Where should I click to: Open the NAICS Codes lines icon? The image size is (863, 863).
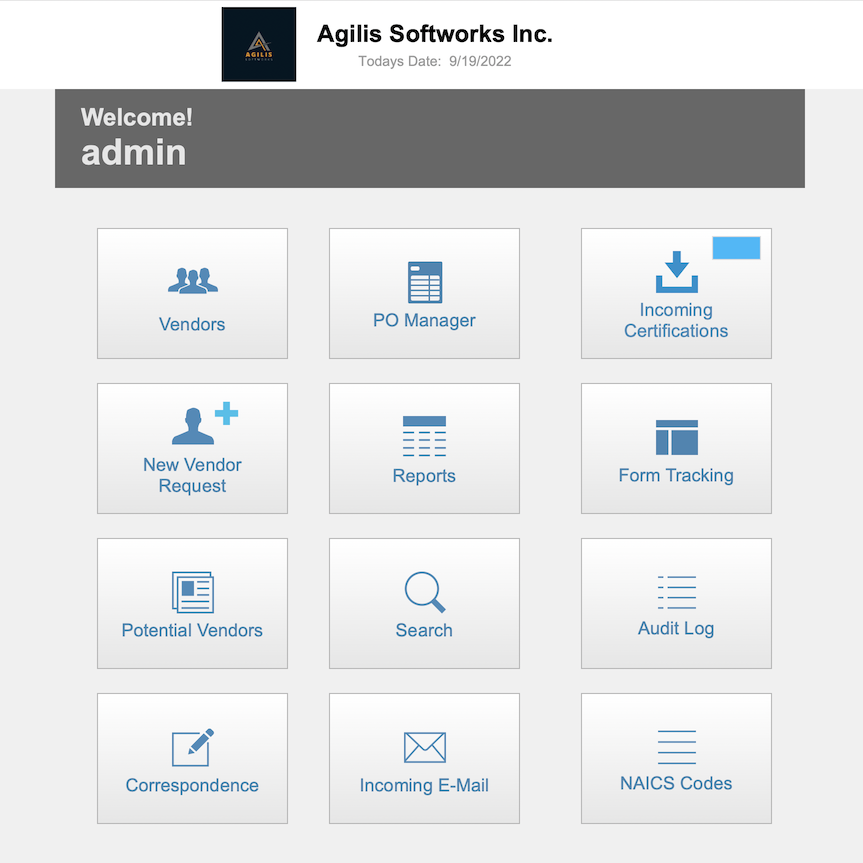(x=676, y=746)
